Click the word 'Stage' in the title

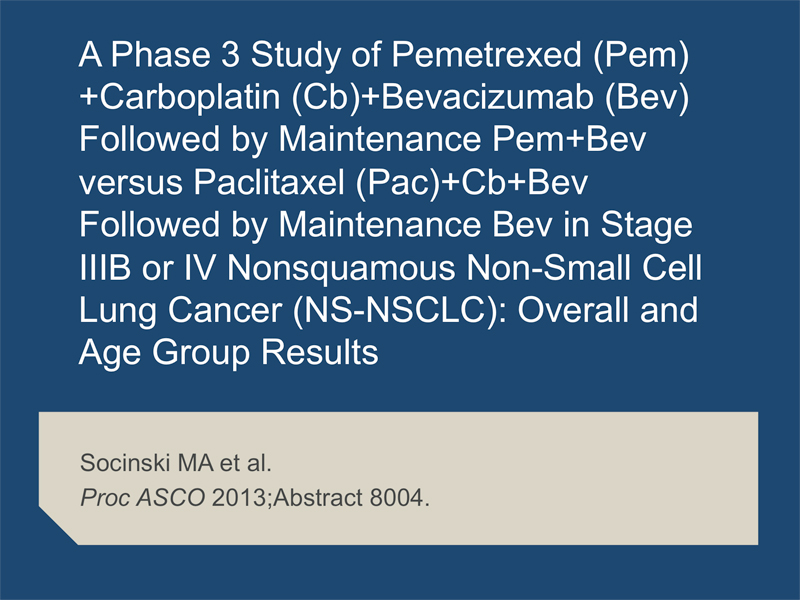(646, 225)
